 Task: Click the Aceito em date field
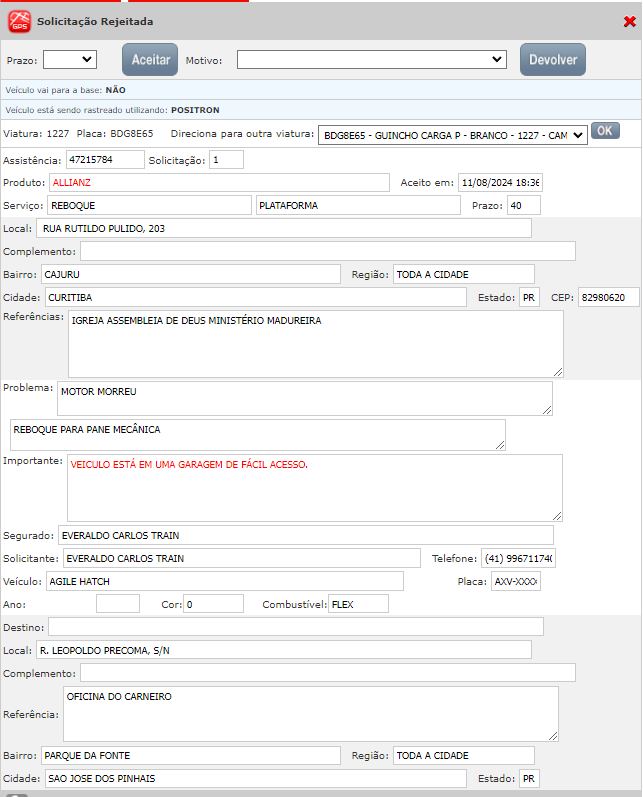click(500, 182)
